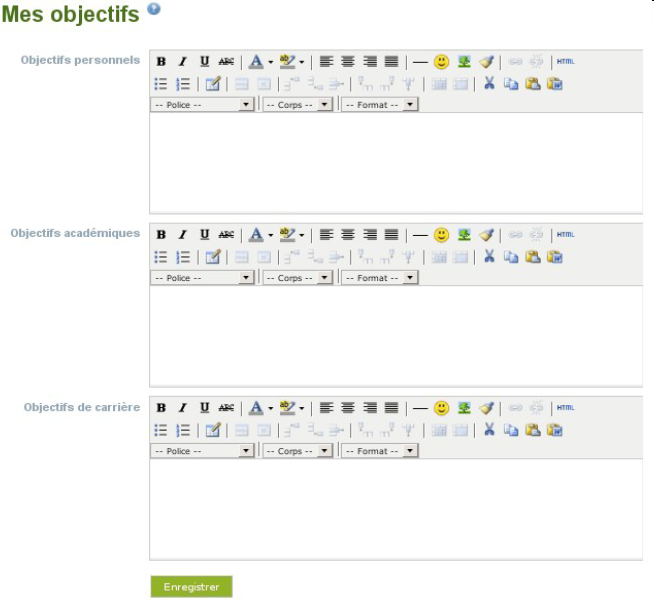654x601 pixels.
Task: Open text color arrow in Objectifs personnels editor
Action: point(270,62)
